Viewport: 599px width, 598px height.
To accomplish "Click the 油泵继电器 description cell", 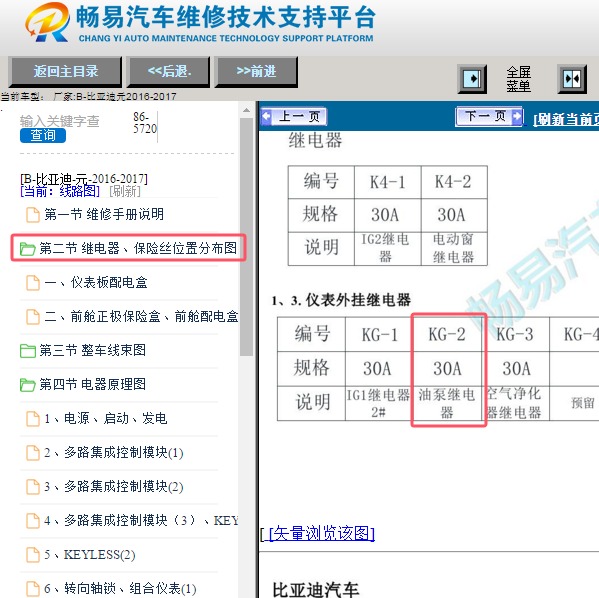I will tap(447, 404).
